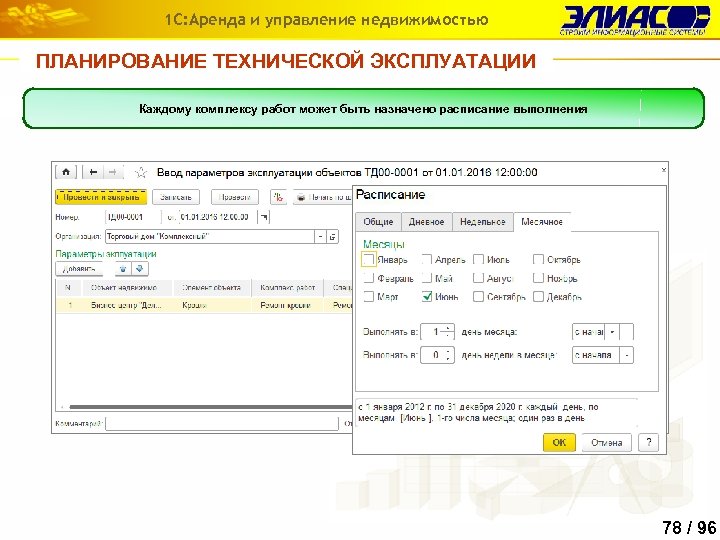720x540 pixels.
Task: Switch to the Дневное tab
Action: [427, 222]
